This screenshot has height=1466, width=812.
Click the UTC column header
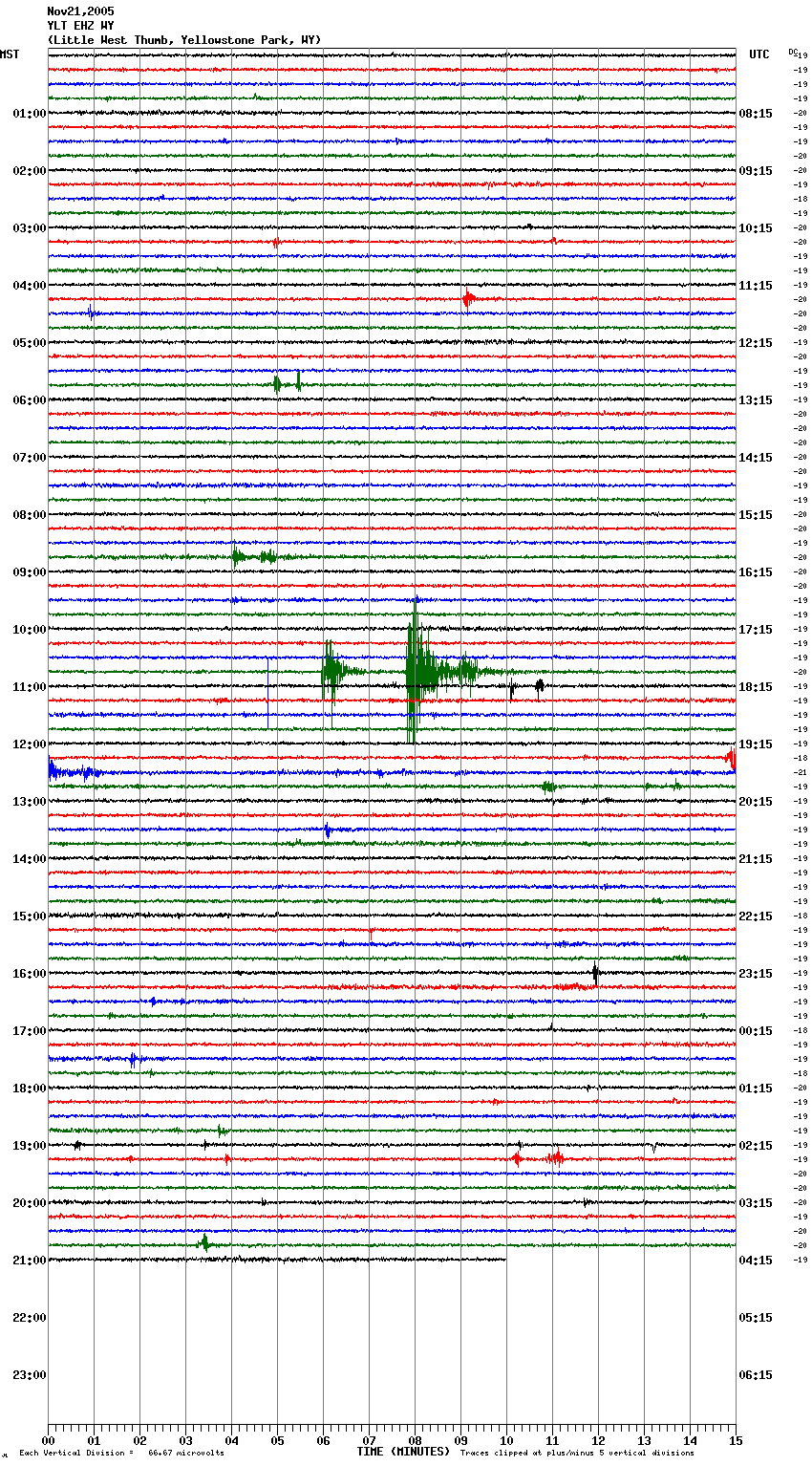(759, 54)
